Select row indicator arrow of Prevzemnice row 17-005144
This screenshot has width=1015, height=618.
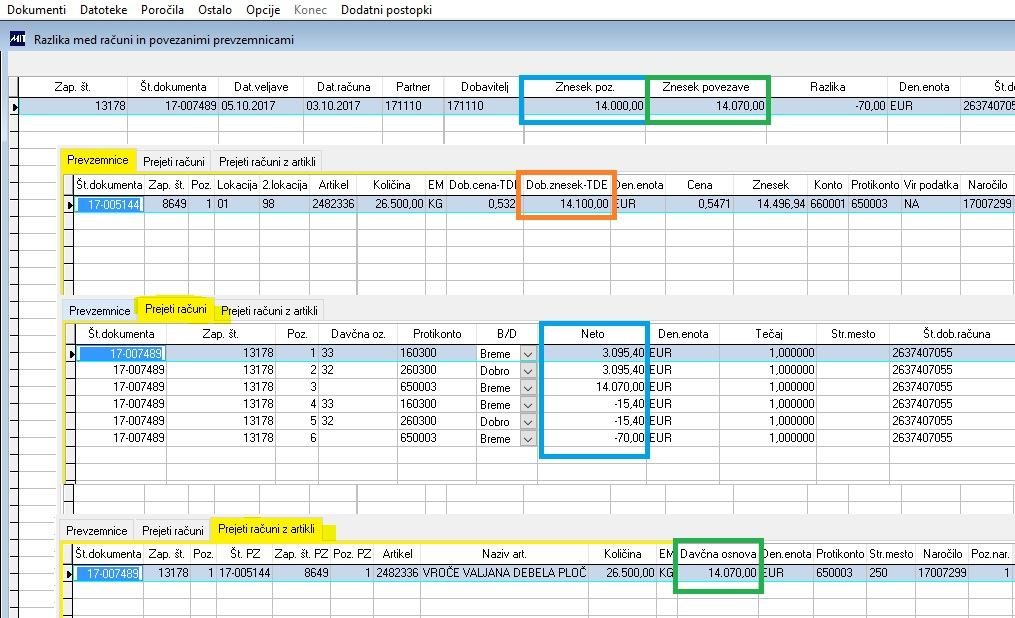[70, 204]
